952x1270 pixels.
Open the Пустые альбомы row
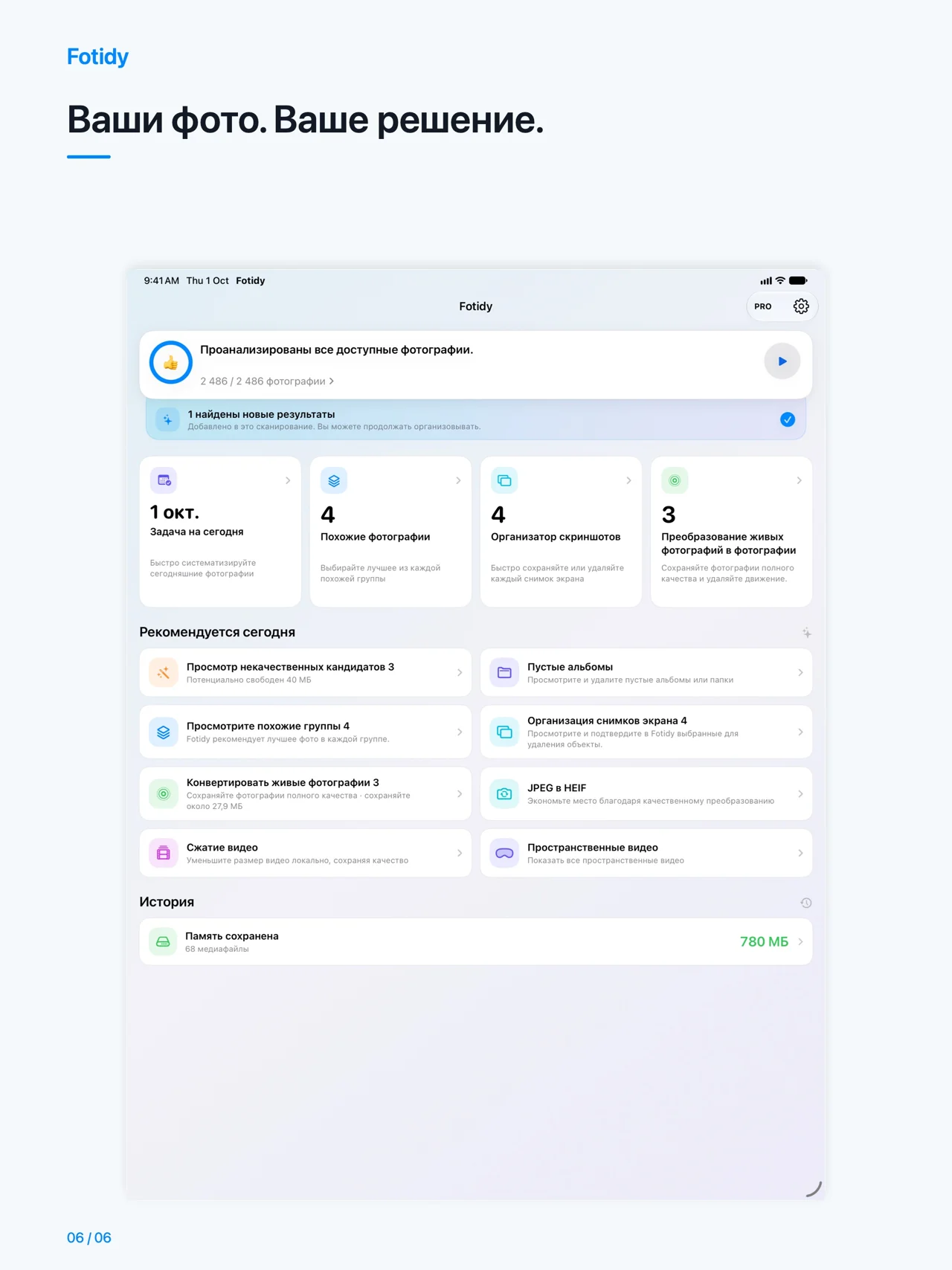(646, 673)
